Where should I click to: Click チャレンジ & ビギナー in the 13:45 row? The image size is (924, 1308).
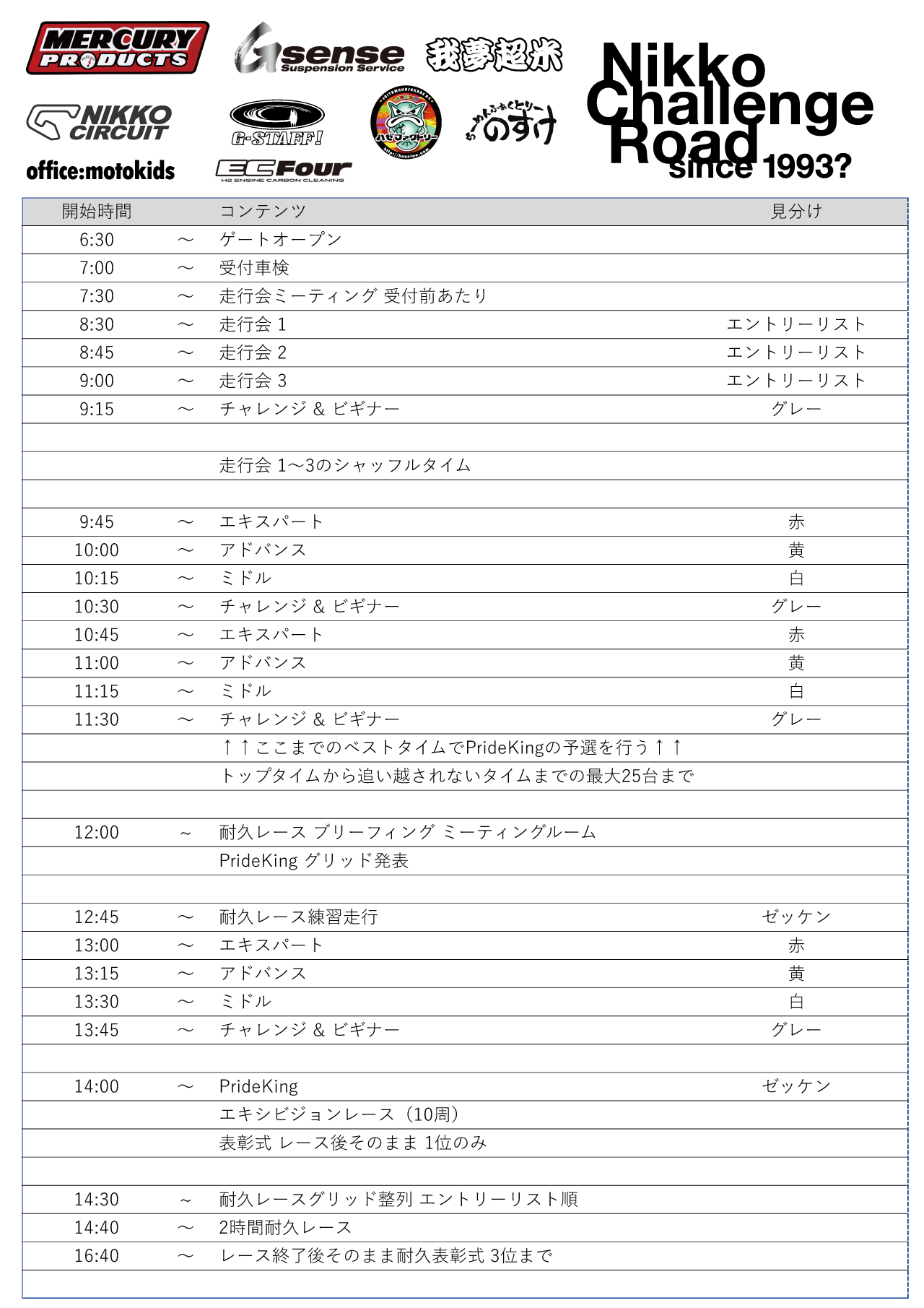click(x=310, y=1030)
